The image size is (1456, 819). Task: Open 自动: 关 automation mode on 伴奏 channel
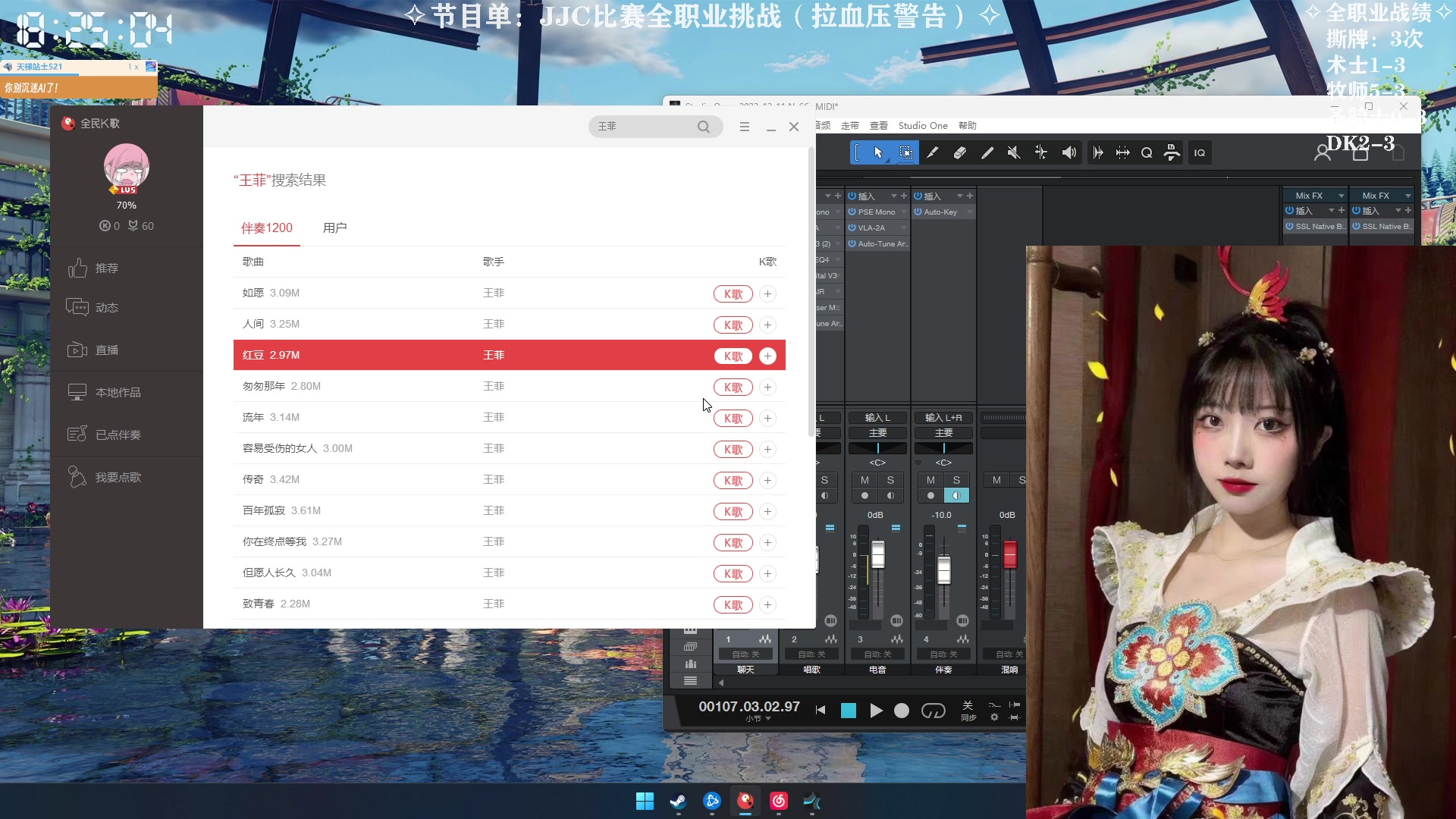(x=943, y=654)
